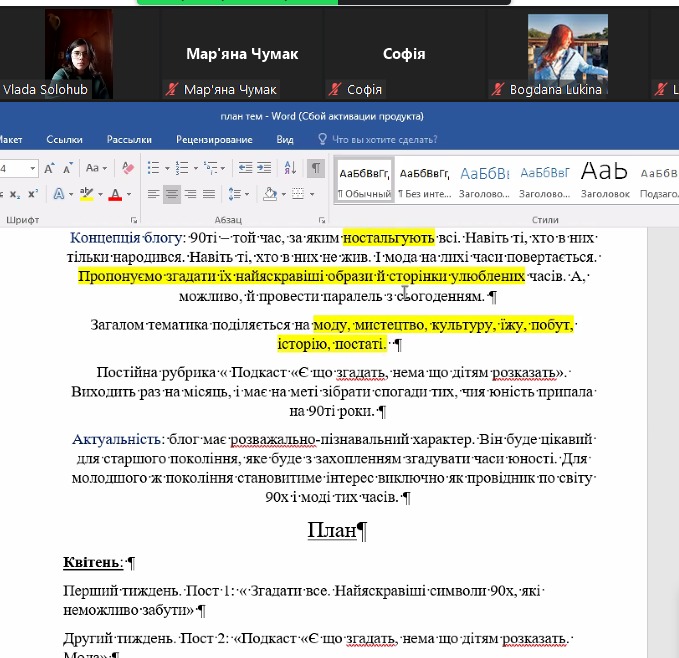Screen dimensions: 679x658
Task: Click the Tell Me lightbulb icon
Action: [322, 139]
